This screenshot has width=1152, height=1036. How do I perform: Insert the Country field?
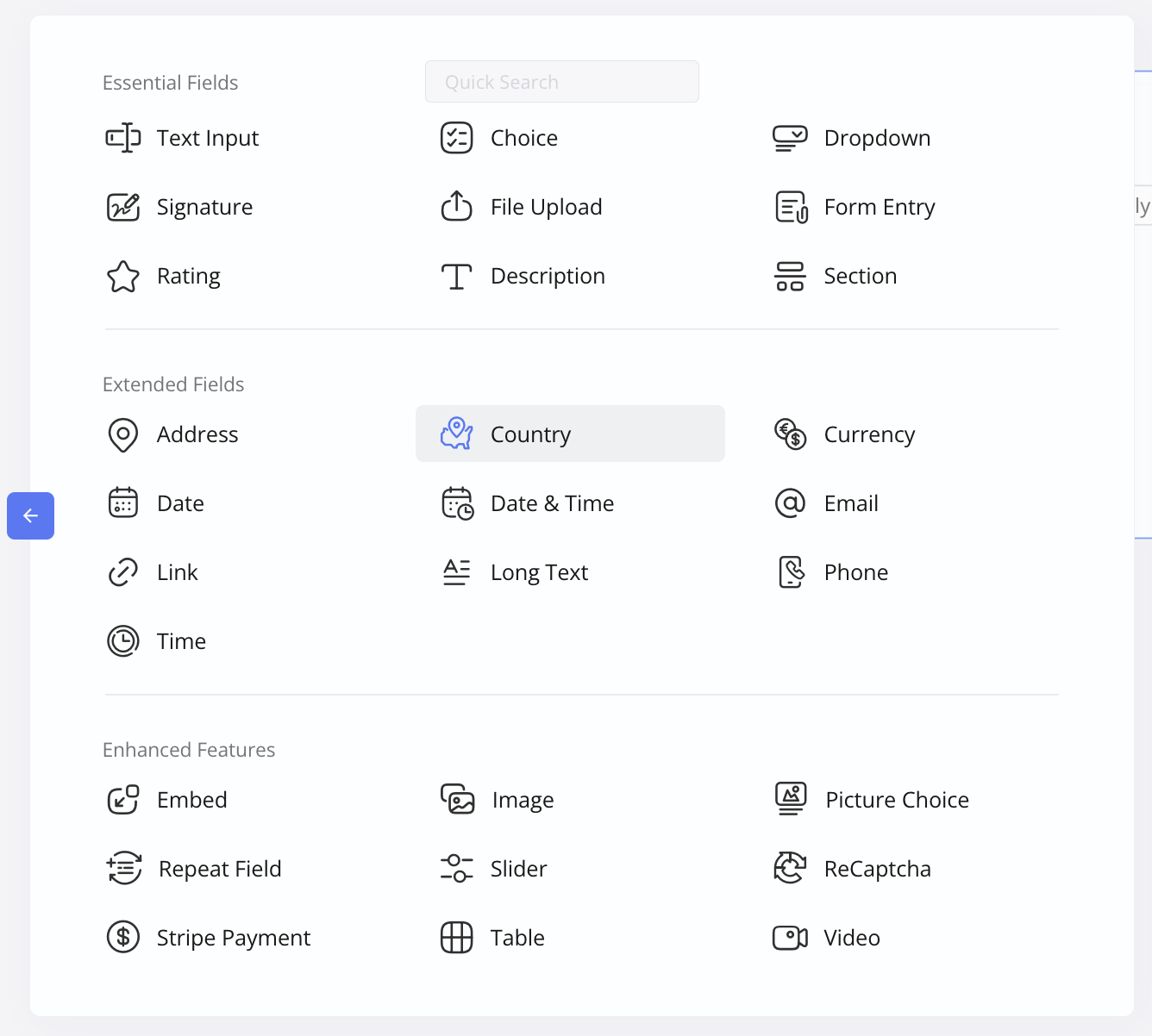click(530, 434)
